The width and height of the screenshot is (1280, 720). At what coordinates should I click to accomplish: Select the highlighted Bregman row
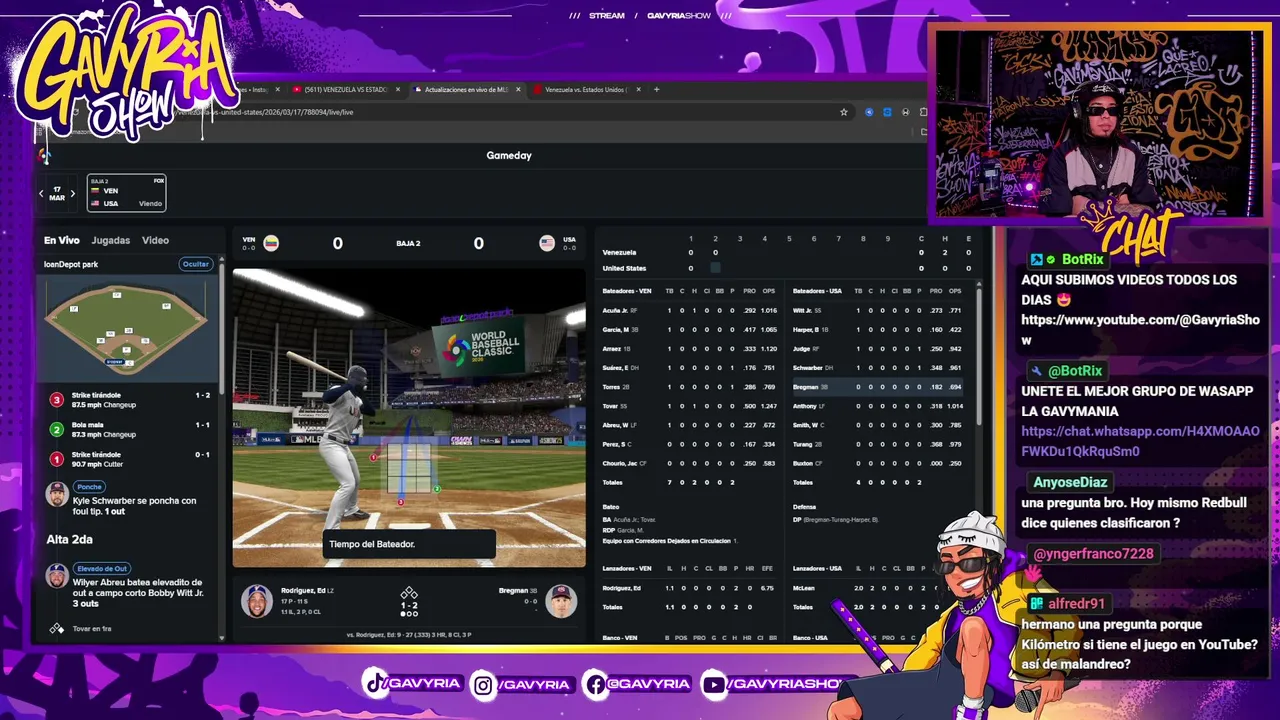880,387
